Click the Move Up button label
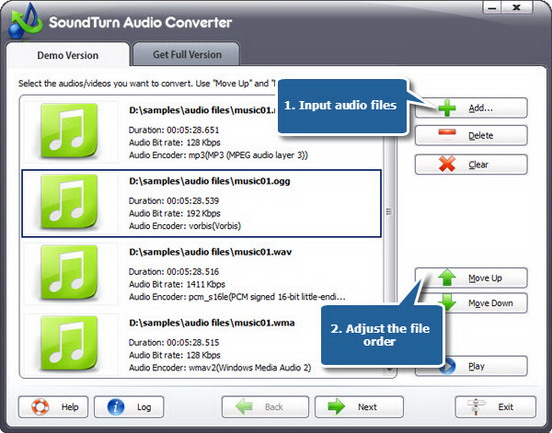Viewport: 552px width, 433px height. click(x=485, y=278)
